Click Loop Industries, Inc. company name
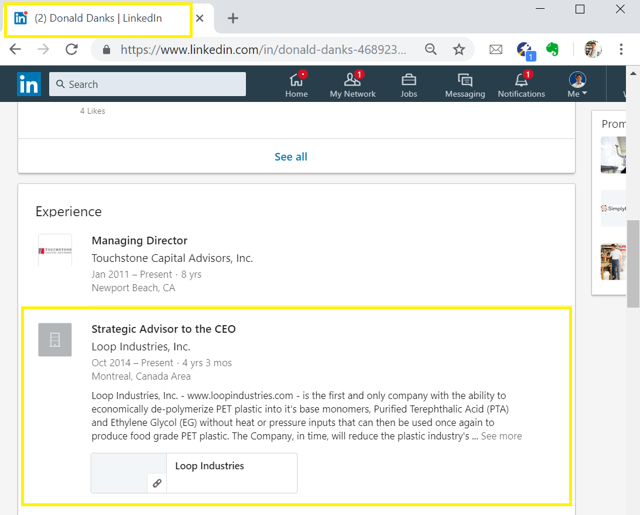Image resolution: width=640 pixels, height=515 pixels. coord(141,347)
